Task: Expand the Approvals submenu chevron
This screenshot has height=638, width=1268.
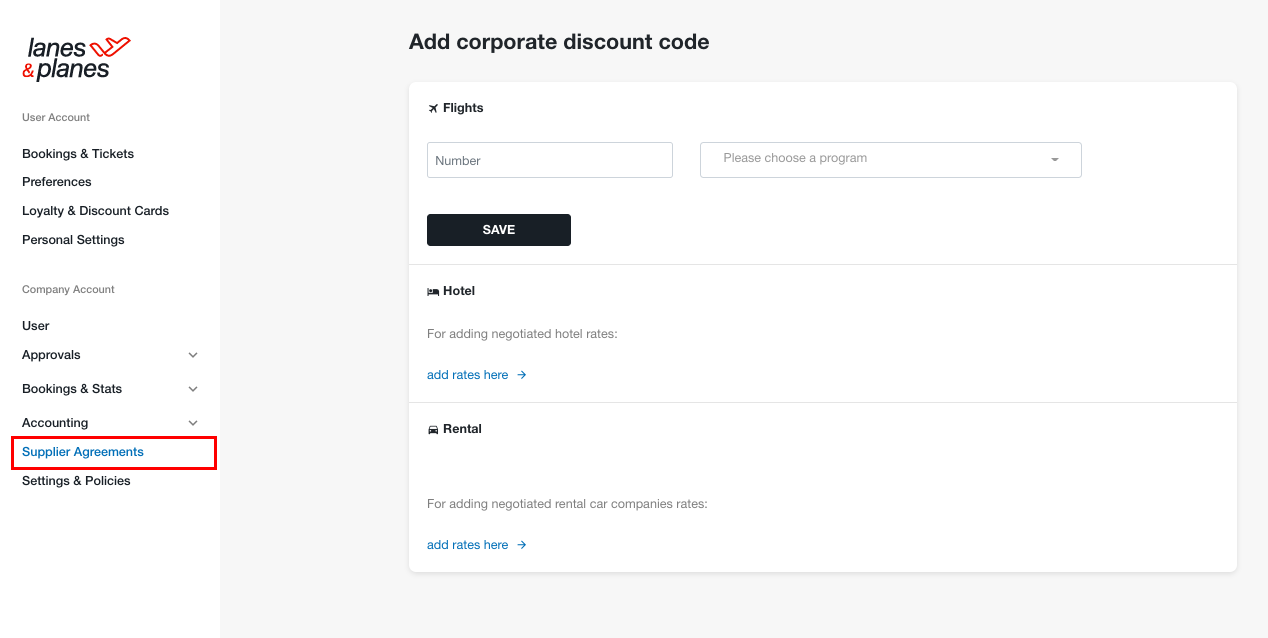Action: pyautogui.click(x=193, y=355)
